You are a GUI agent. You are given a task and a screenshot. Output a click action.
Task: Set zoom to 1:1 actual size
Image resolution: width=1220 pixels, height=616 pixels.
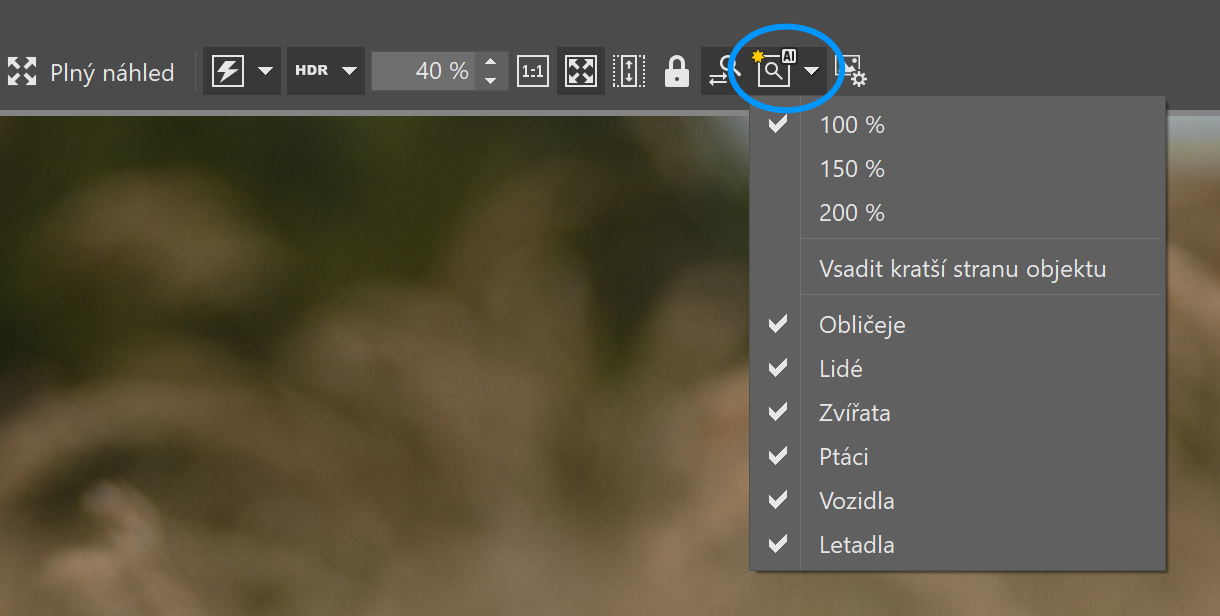(x=533, y=71)
